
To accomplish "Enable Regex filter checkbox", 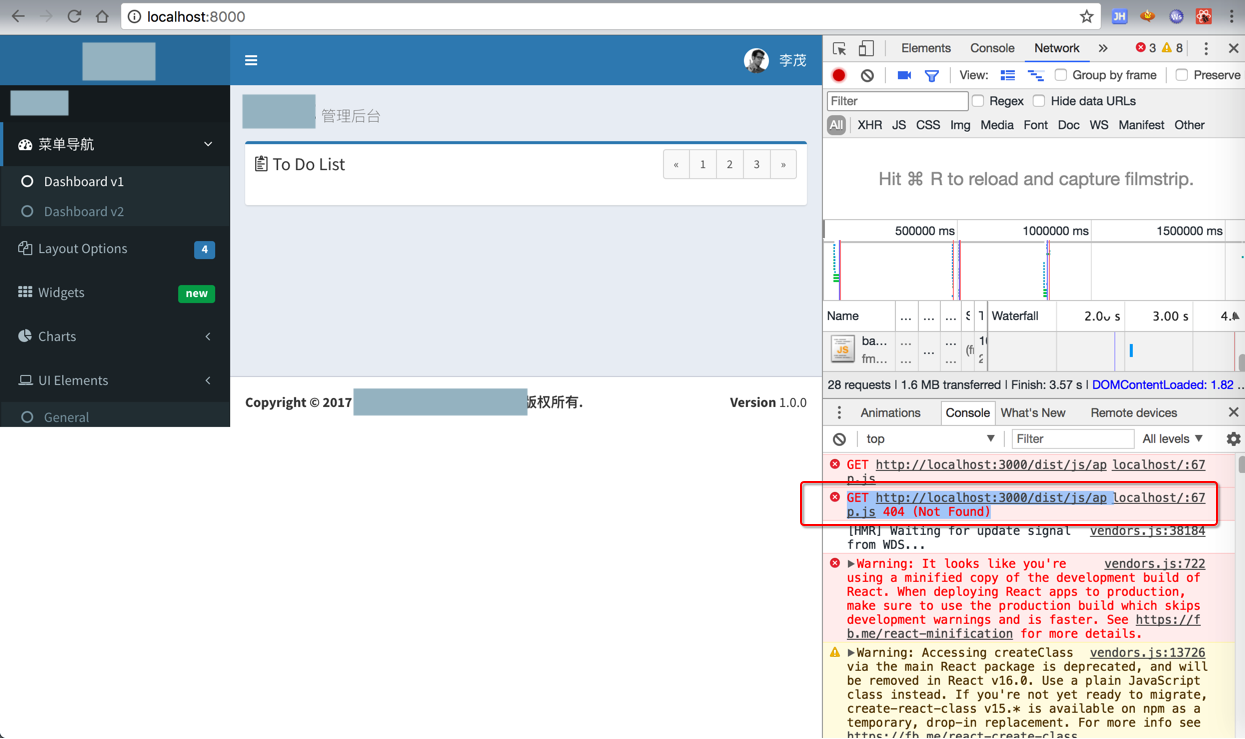I will (x=979, y=101).
